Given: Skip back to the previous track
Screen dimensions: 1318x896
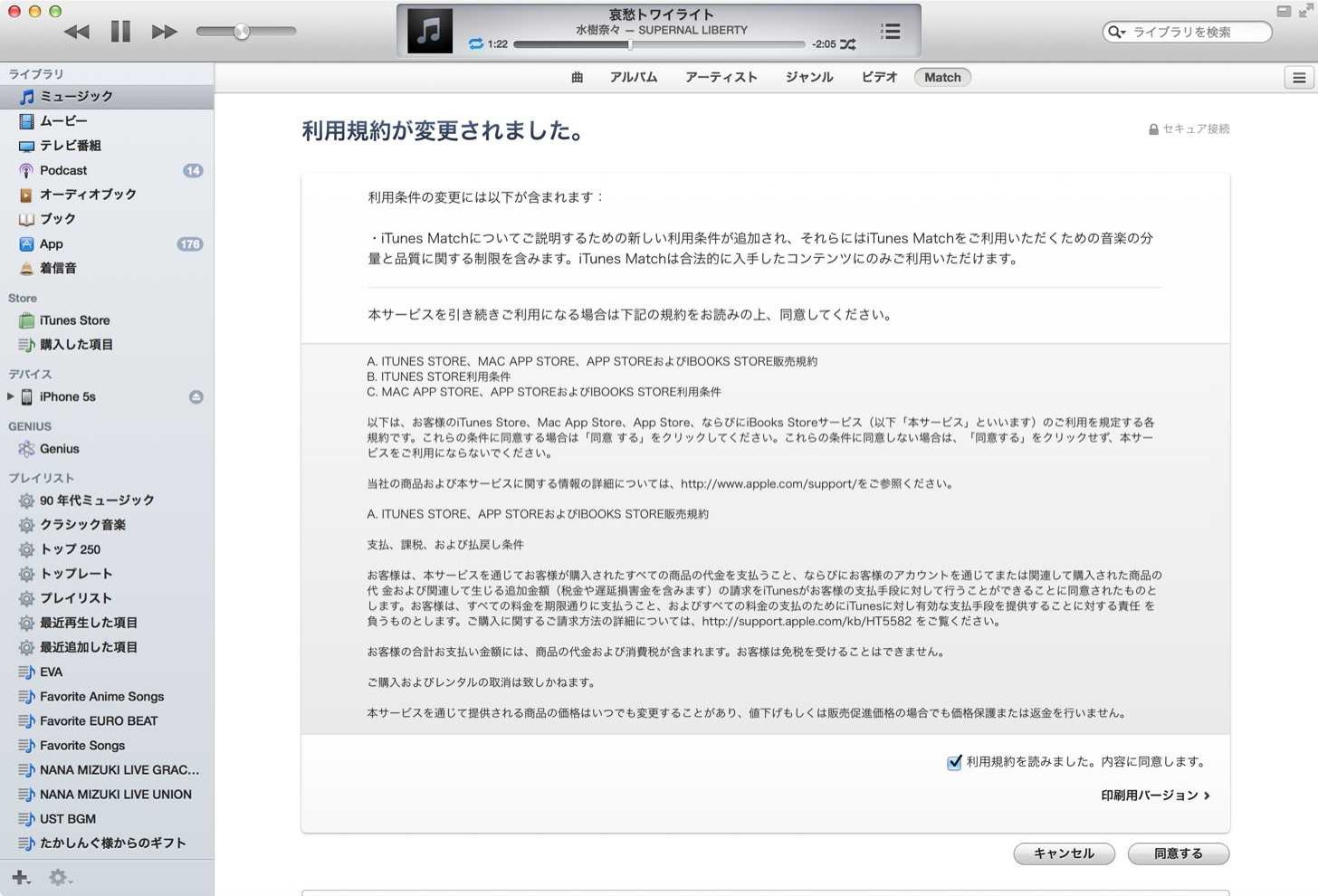Looking at the screenshot, I should pos(77,32).
